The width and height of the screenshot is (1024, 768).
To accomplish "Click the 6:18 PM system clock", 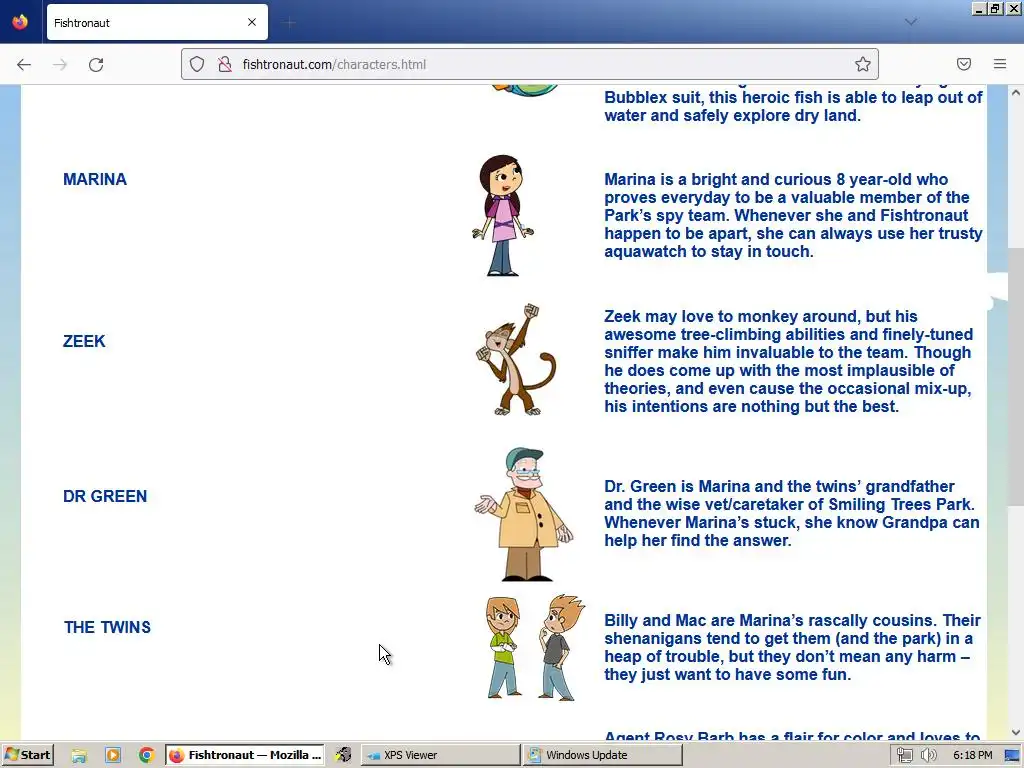I will (972, 755).
